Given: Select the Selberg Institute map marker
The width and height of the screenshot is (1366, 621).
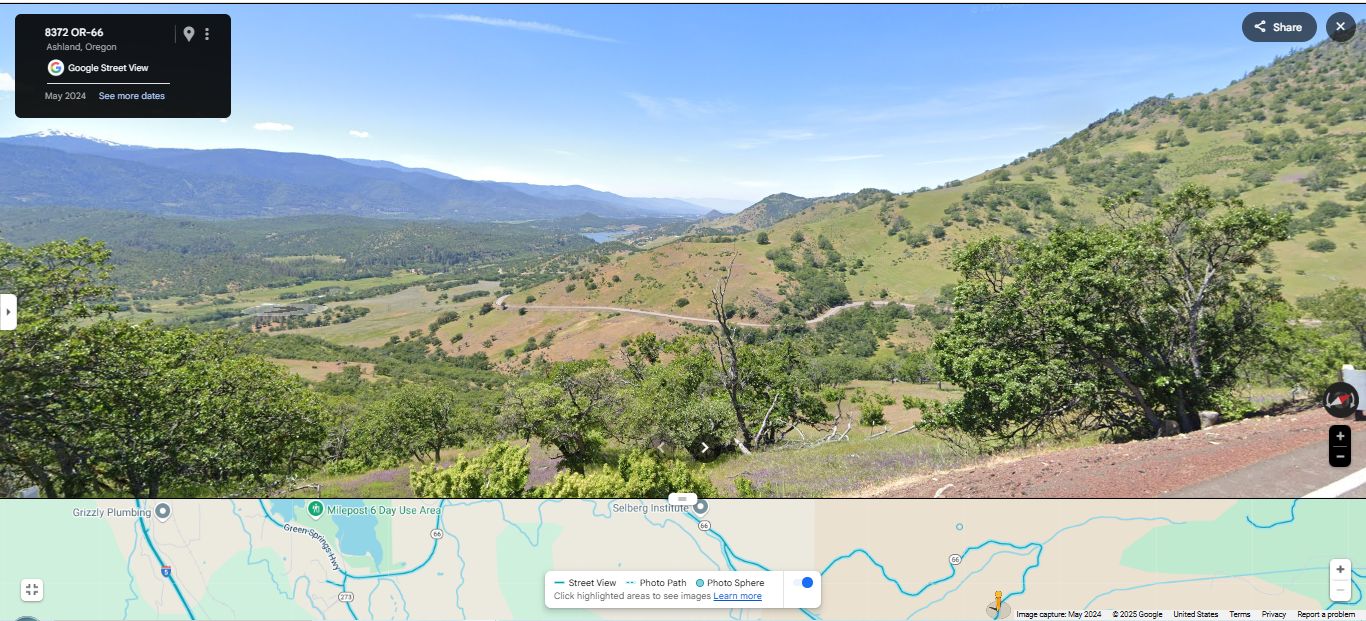Looking at the screenshot, I should coord(701,507).
